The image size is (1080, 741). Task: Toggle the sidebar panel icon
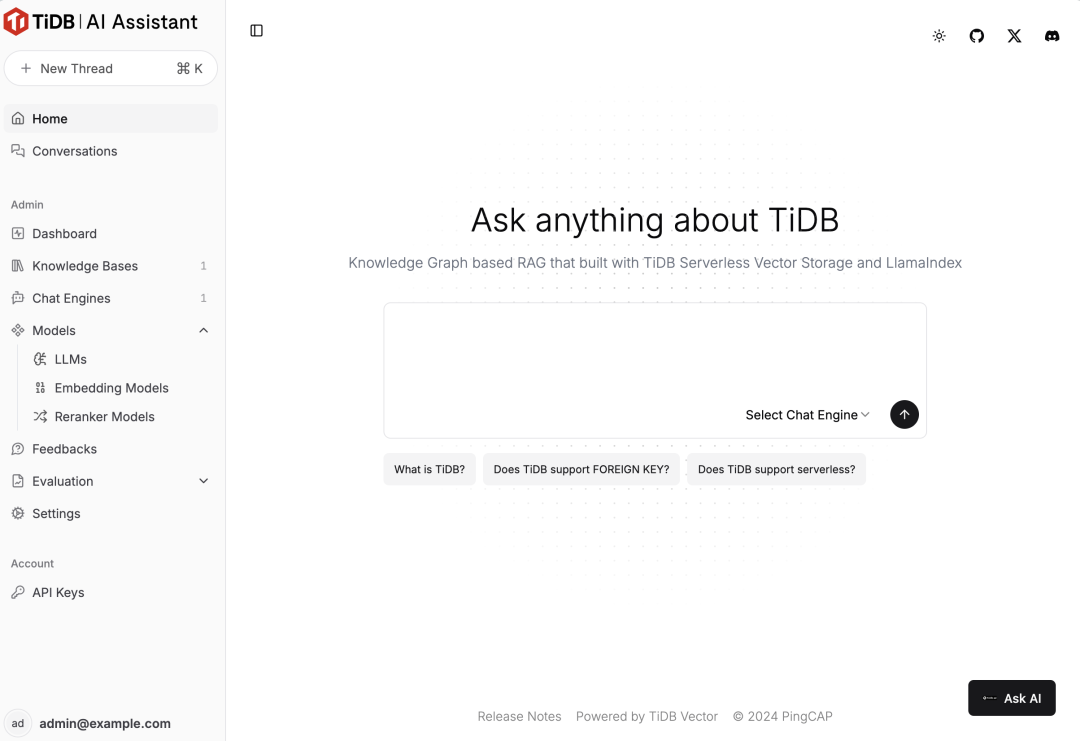(x=256, y=30)
